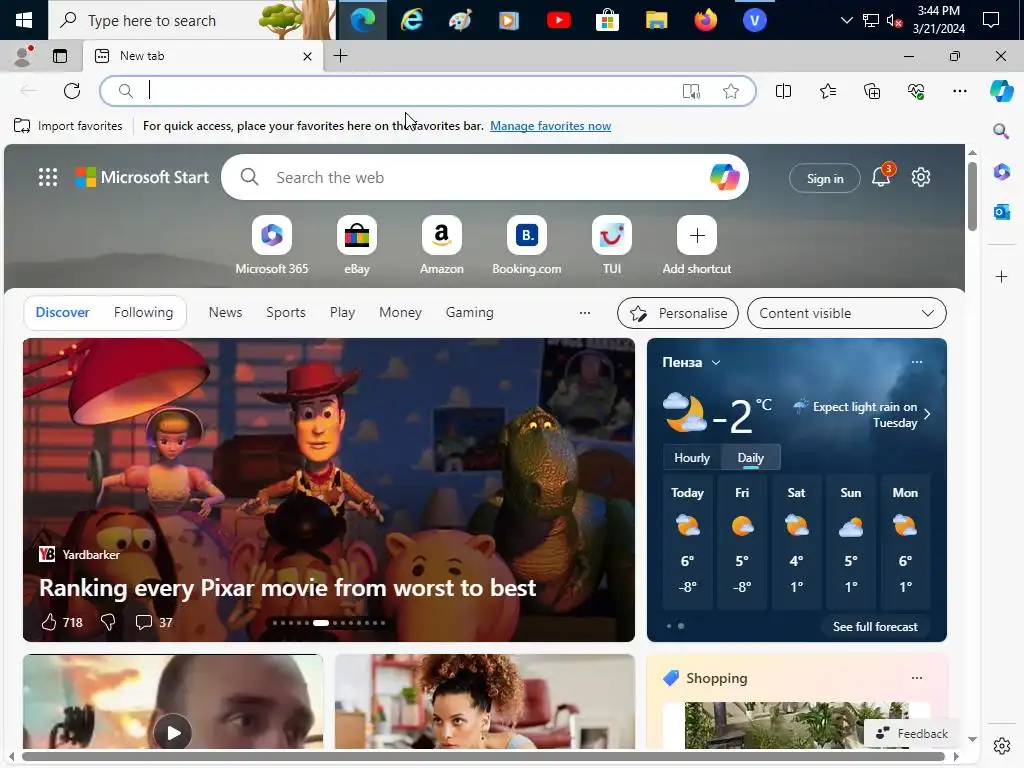Open the split screen icon

[x=783, y=91]
